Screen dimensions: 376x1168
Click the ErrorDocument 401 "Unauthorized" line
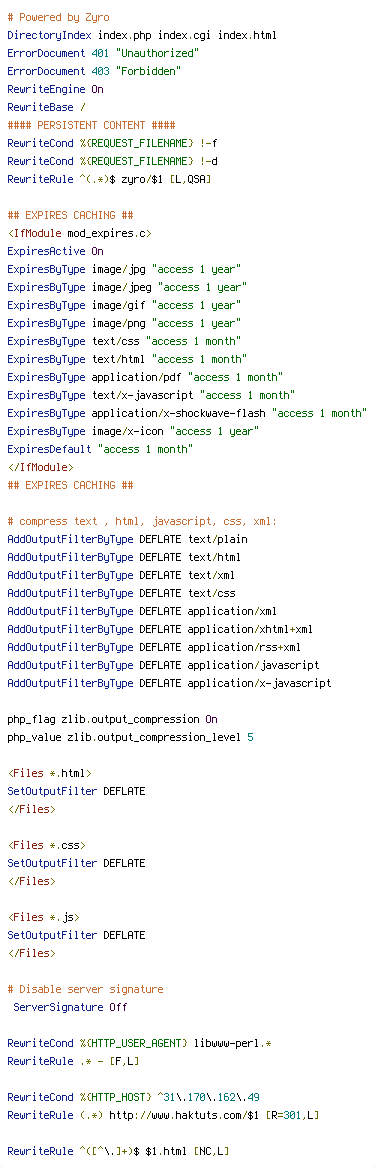click(103, 53)
